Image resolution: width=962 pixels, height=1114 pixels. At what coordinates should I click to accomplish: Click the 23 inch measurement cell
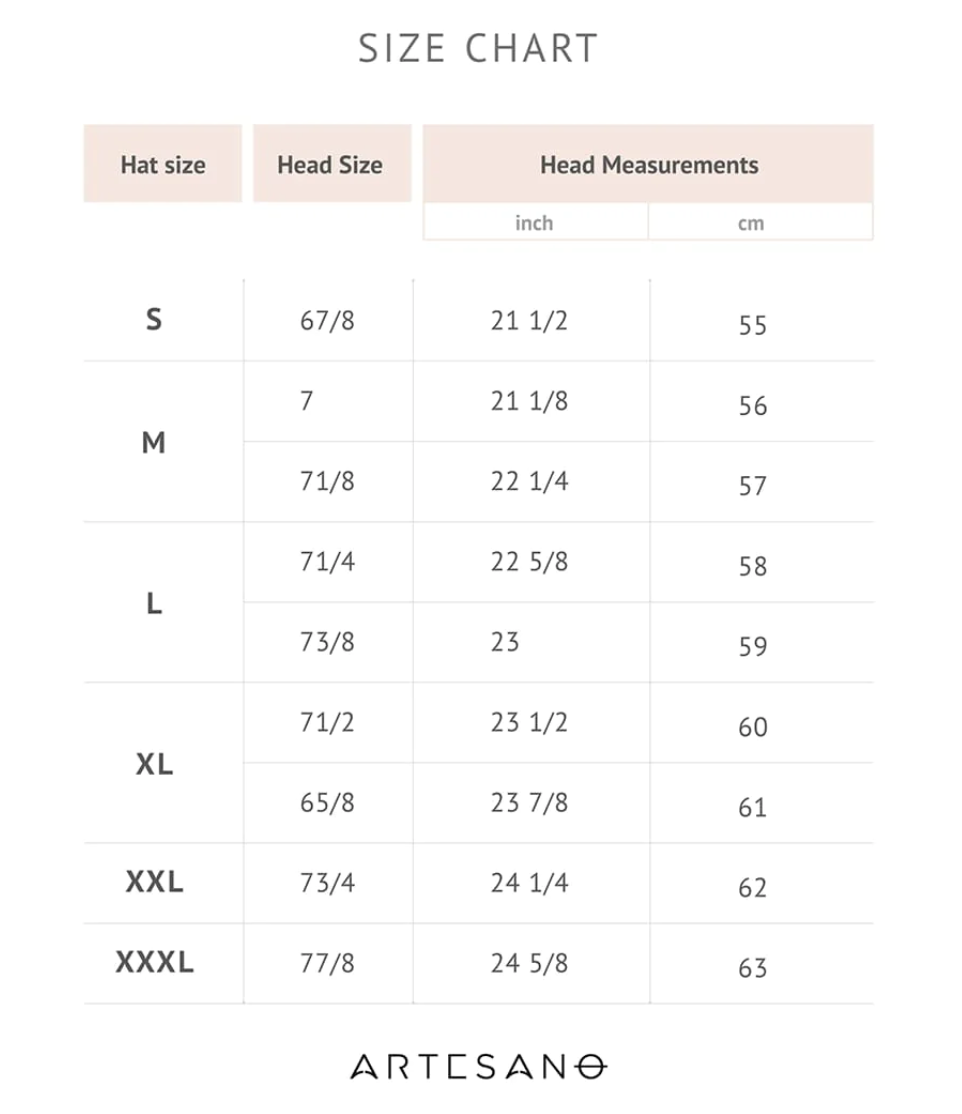point(505,642)
